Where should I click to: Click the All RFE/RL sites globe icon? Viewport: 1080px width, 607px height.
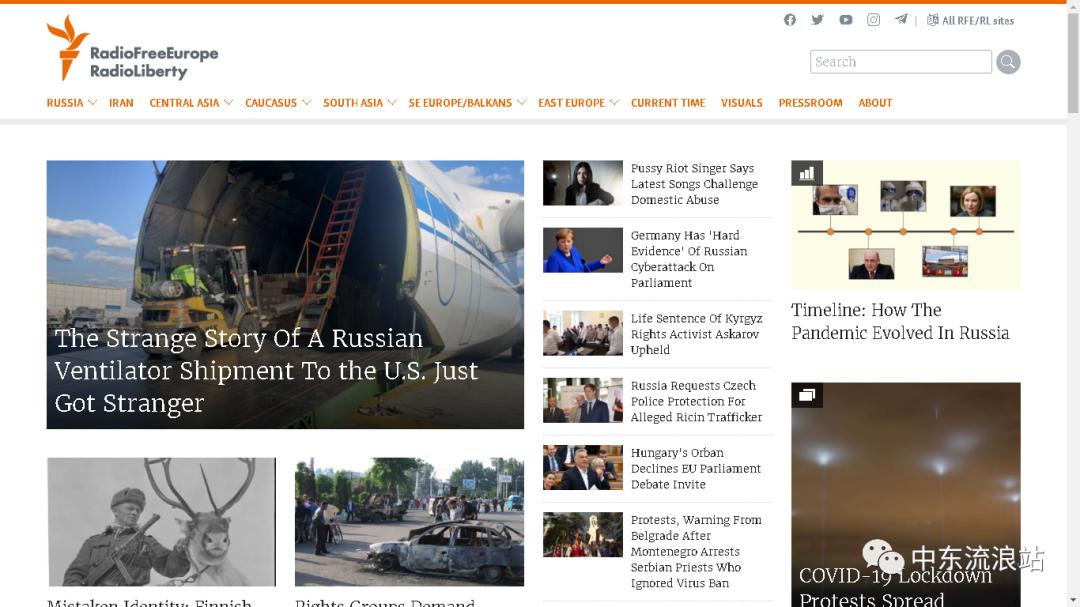click(x=933, y=20)
